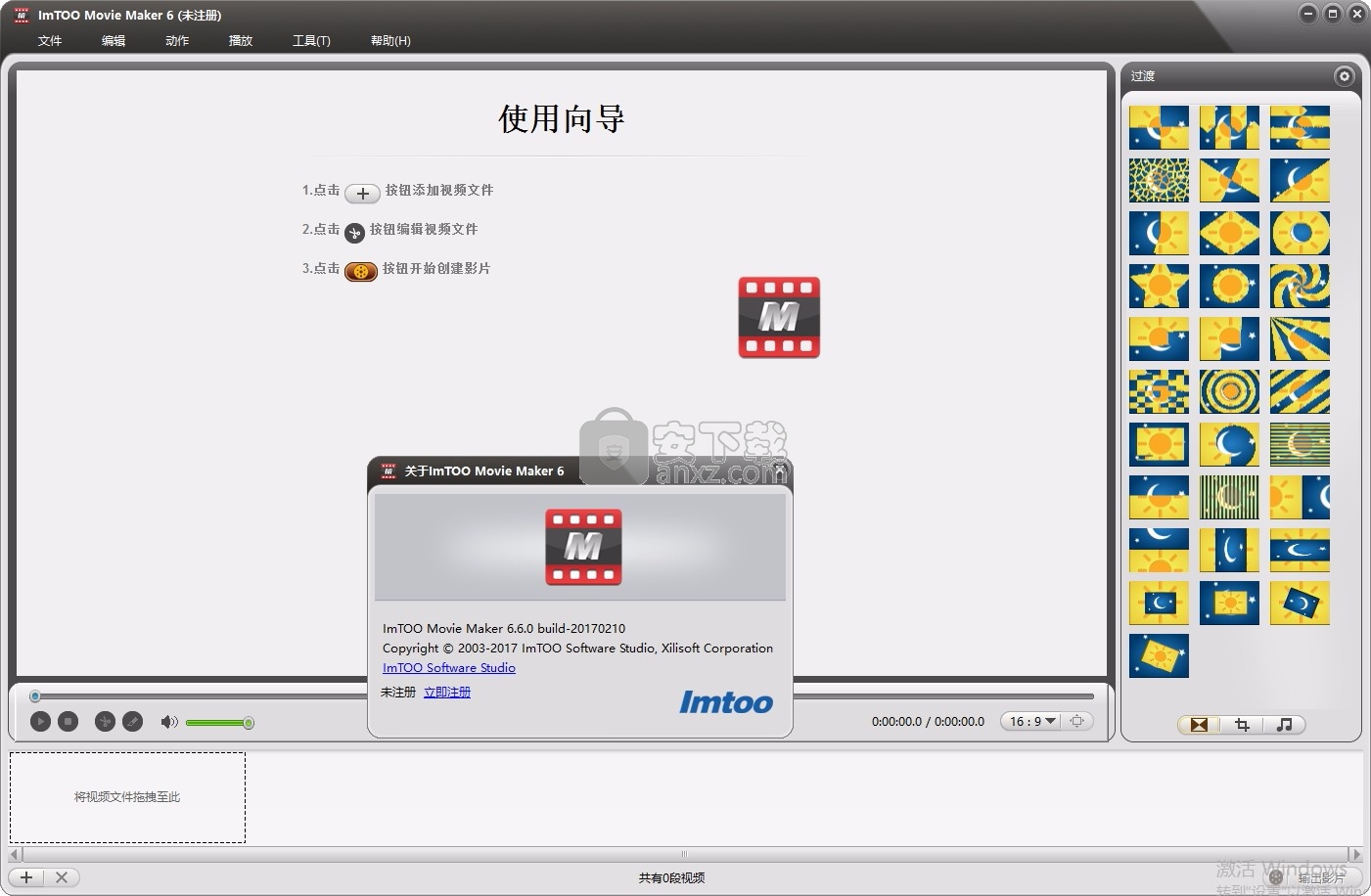
Task: Click the magic wand effects icon
Action: (x=133, y=722)
